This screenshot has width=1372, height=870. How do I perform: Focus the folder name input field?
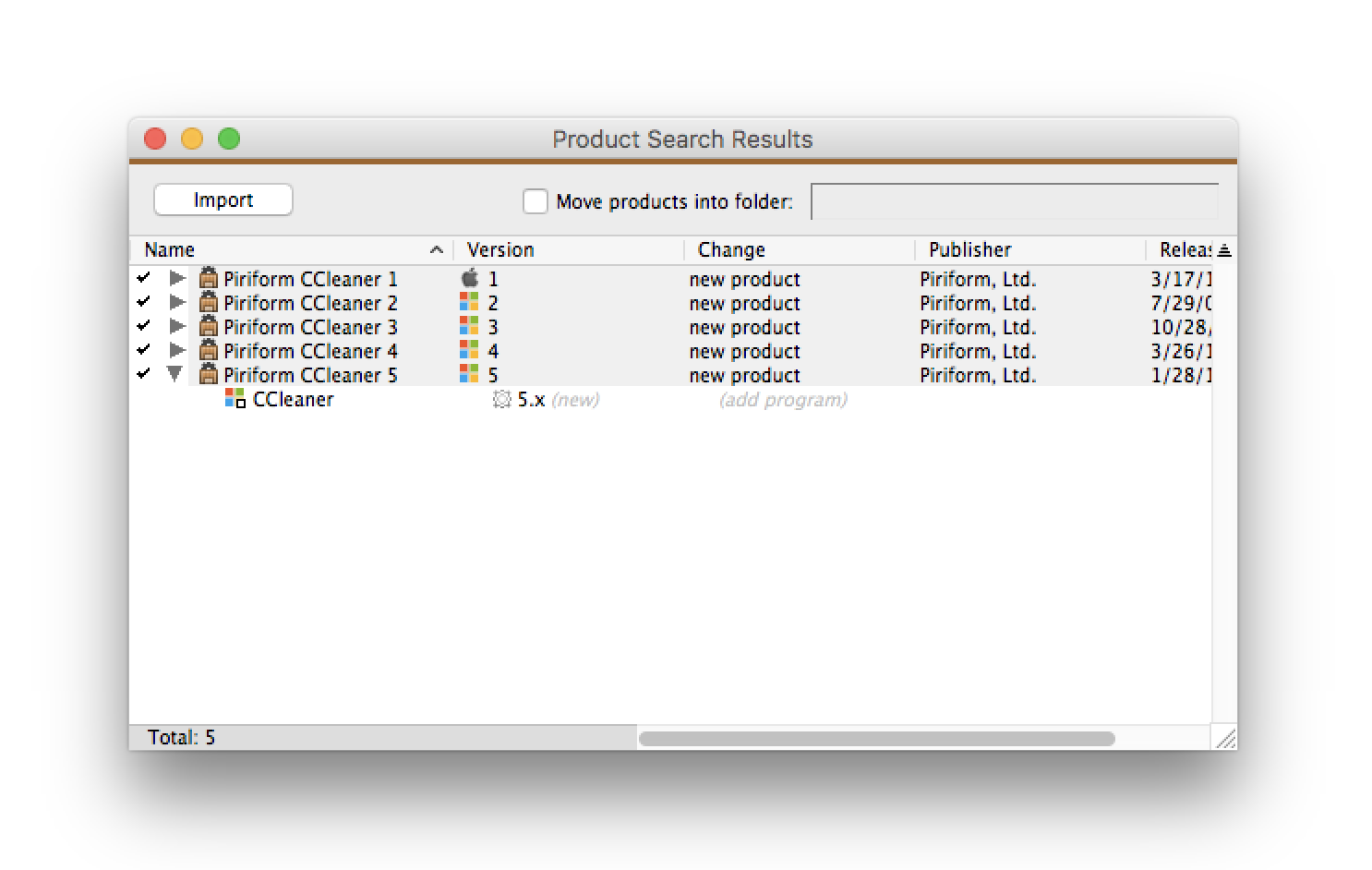coord(1014,201)
